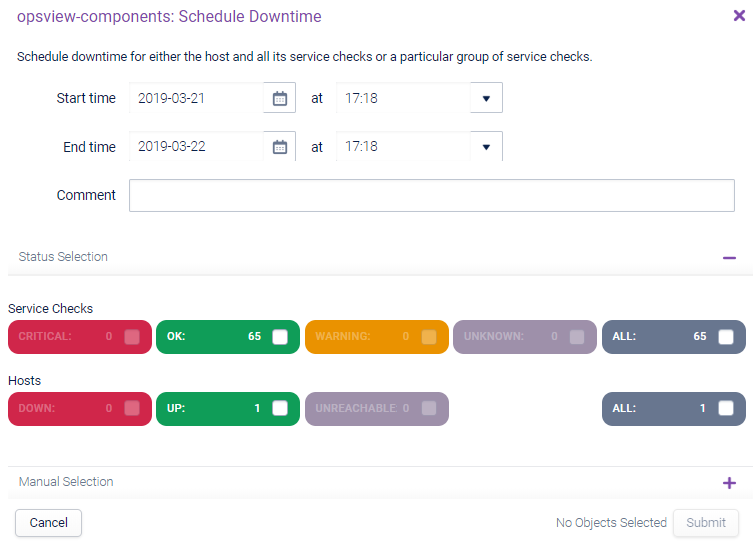Click the dialog title opsview-components: Schedule Downtime

click(x=169, y=16)
